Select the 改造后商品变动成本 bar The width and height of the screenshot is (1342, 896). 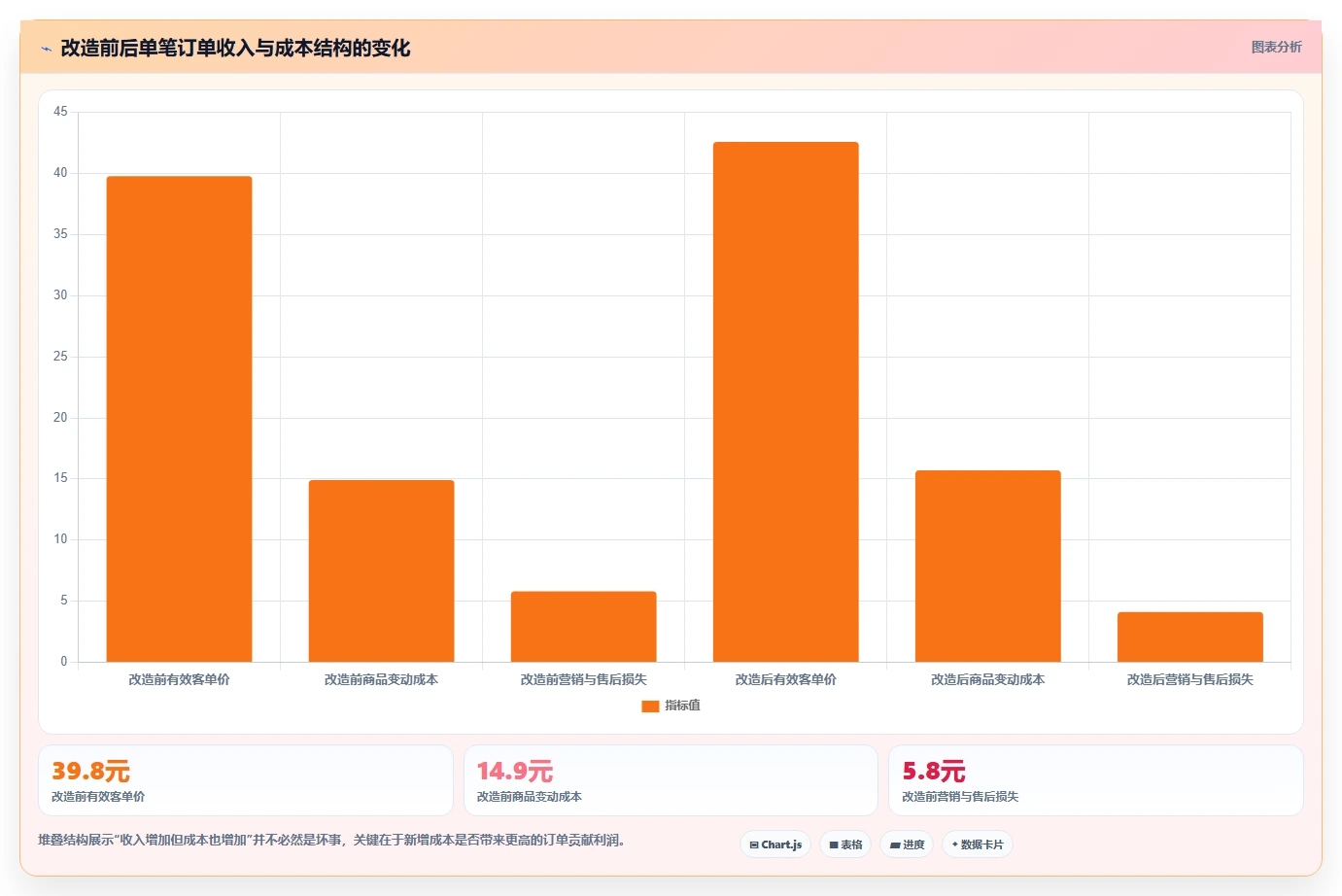tap(987, 567)
